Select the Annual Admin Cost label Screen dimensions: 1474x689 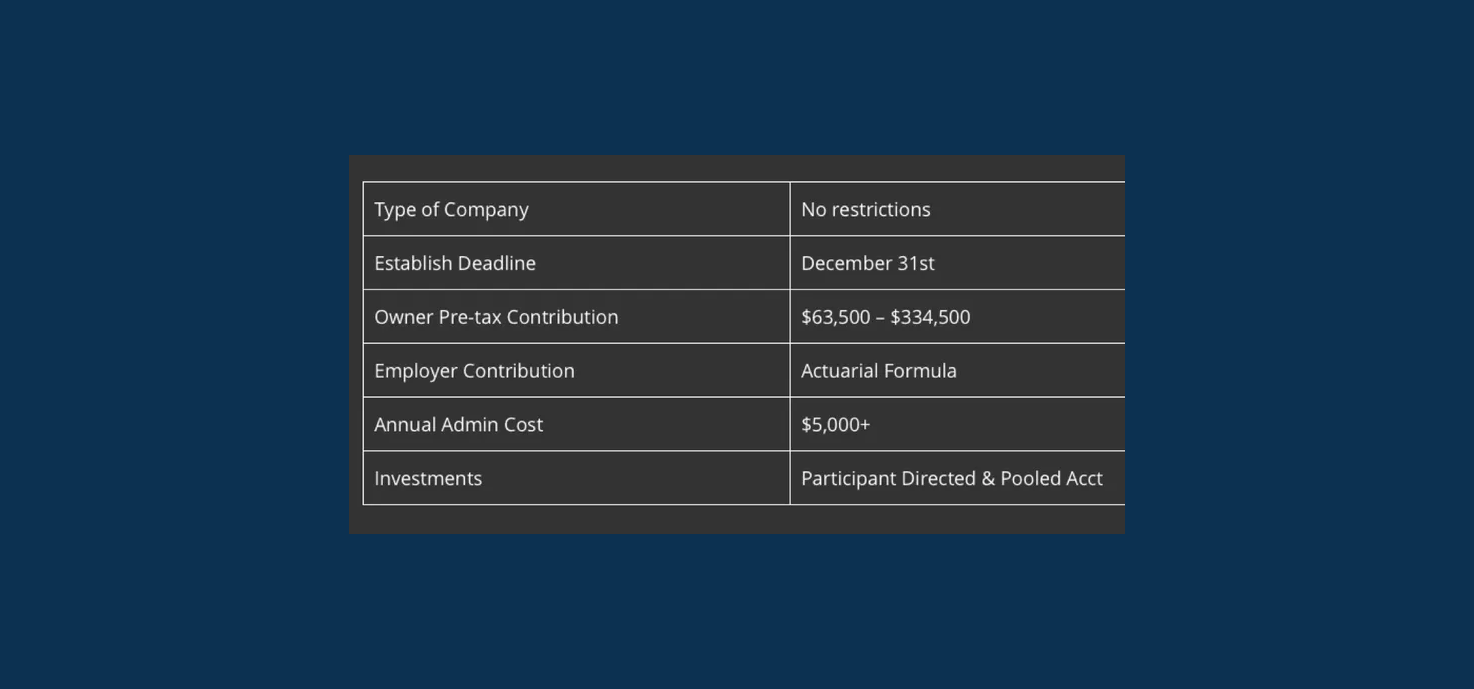(x=458, y=425)
